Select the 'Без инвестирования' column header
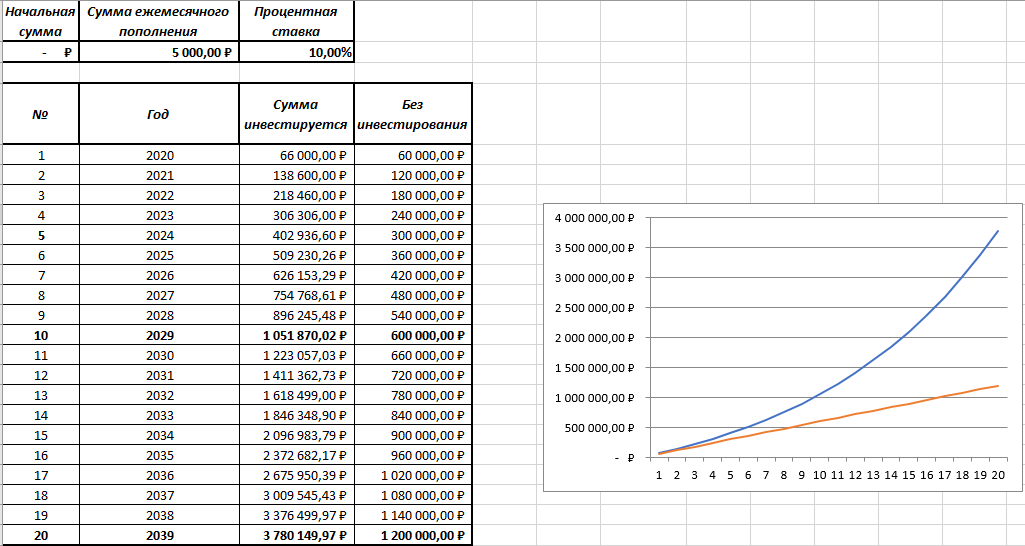 [x=412, y=114]
